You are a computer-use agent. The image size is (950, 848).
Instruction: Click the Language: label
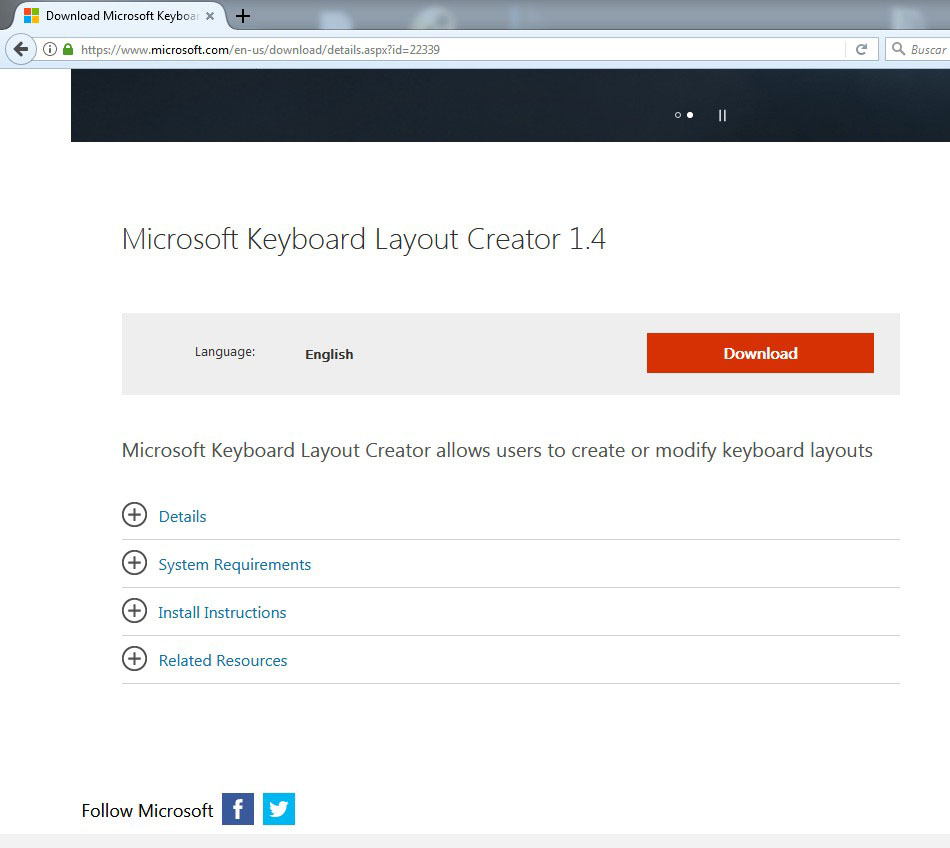pyautogui.click(x=225, y=351)
